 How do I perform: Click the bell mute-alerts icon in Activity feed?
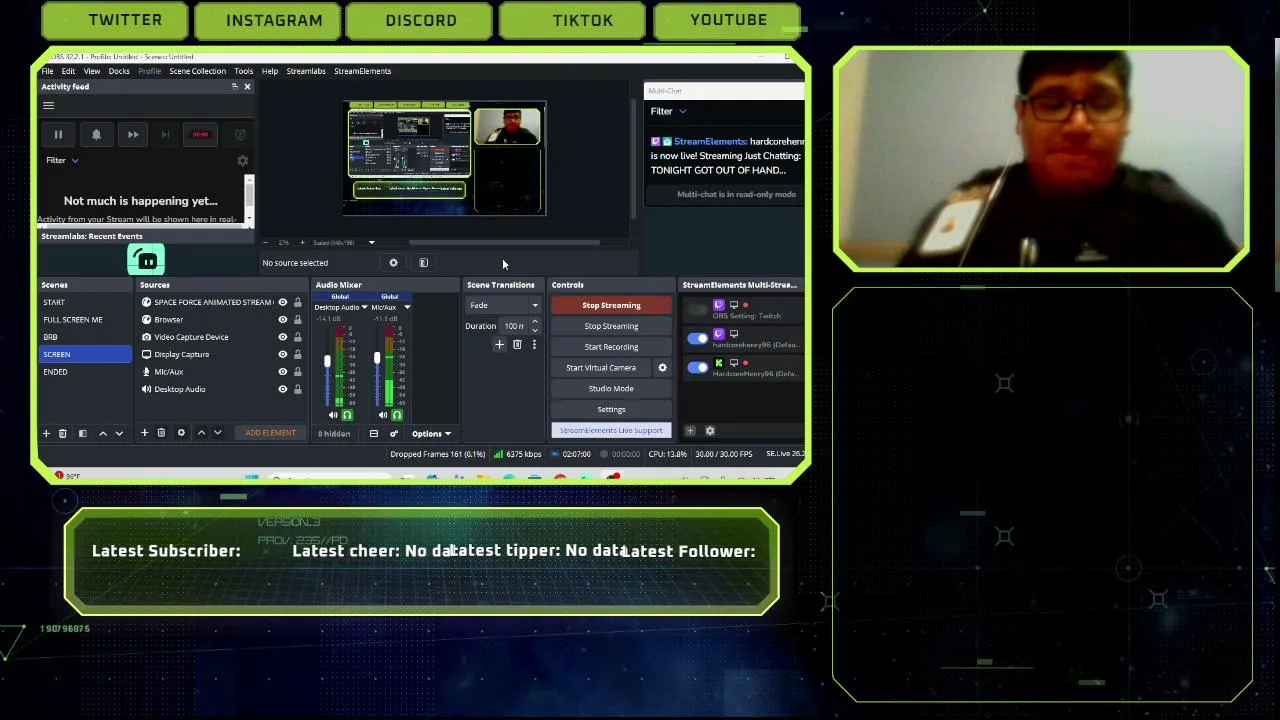tap(96, 134)
